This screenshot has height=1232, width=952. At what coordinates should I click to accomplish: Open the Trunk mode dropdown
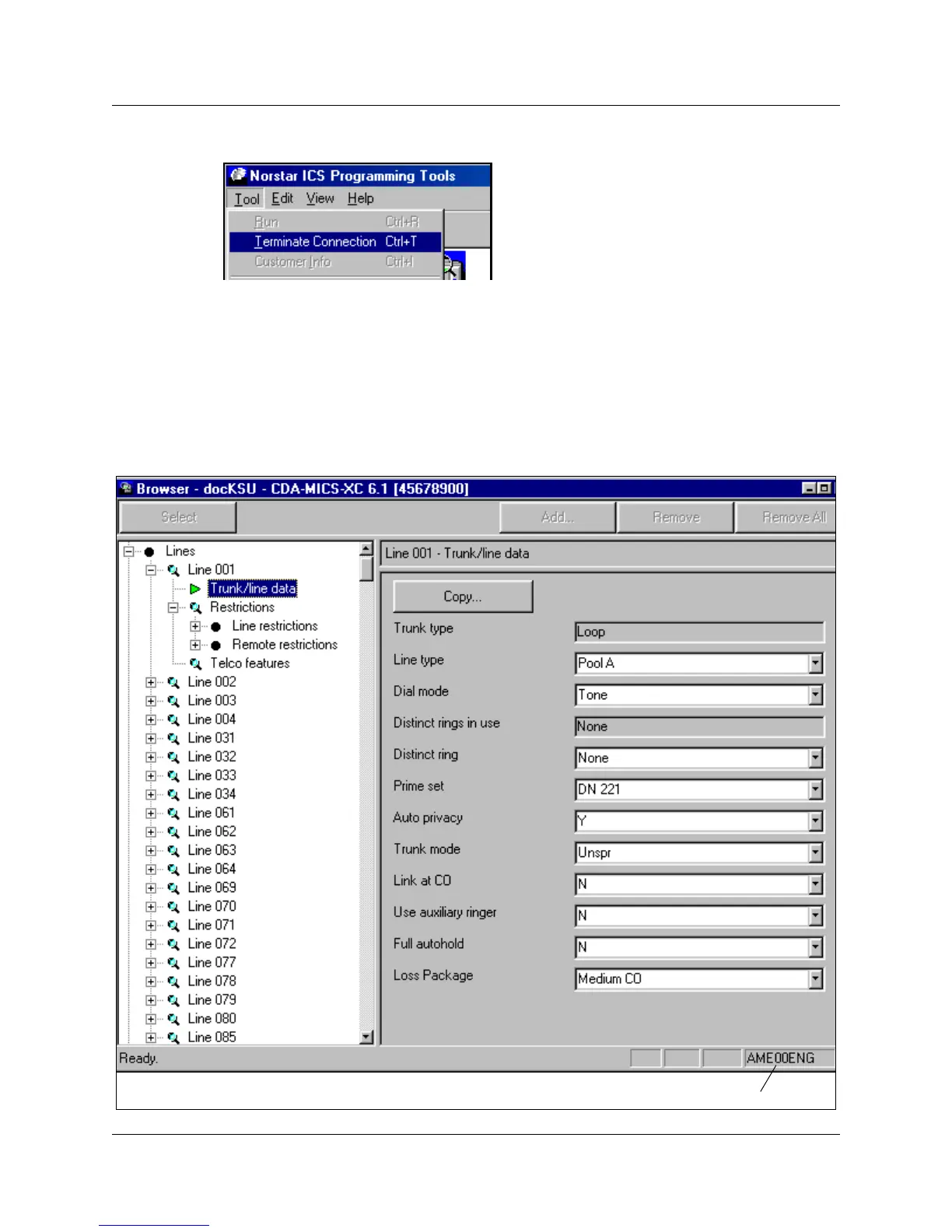815,853
